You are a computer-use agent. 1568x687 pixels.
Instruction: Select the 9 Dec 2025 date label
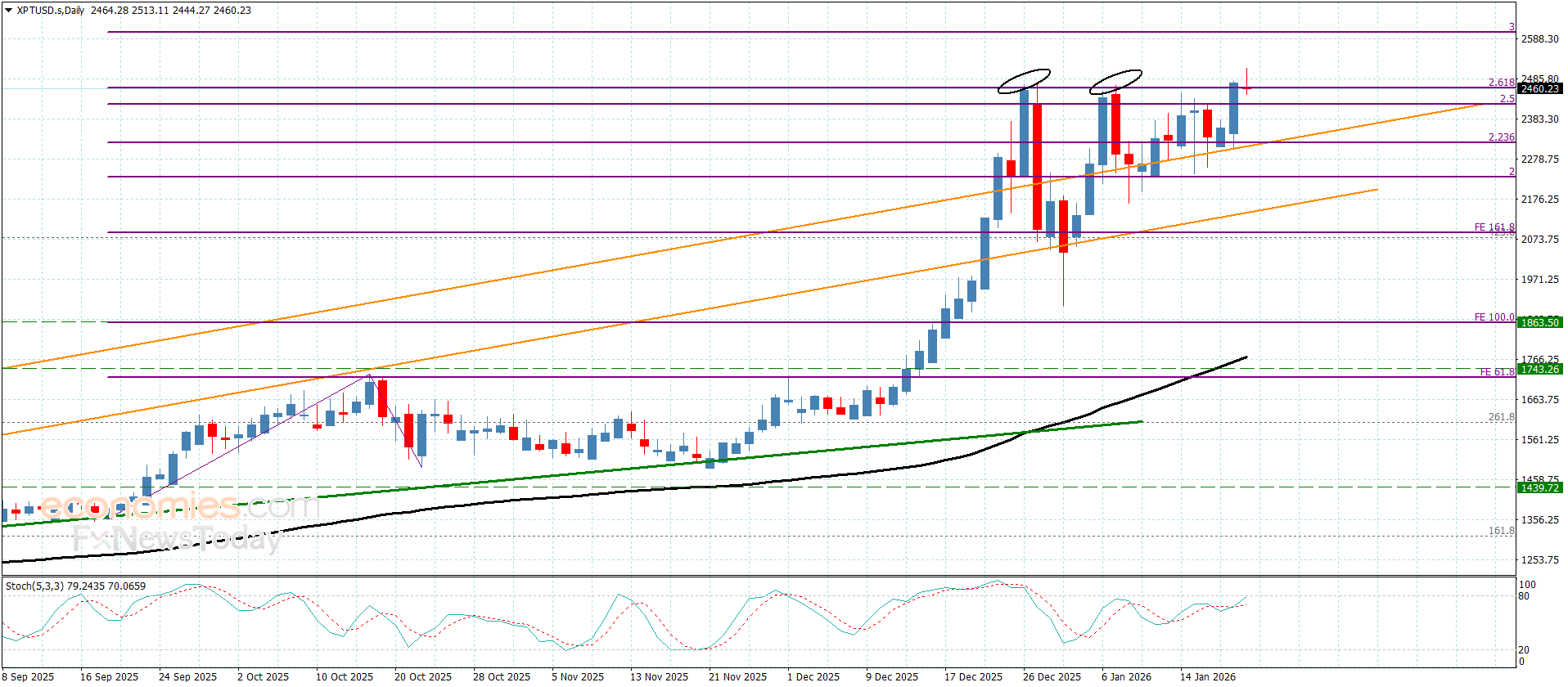[x=892, y=676]
